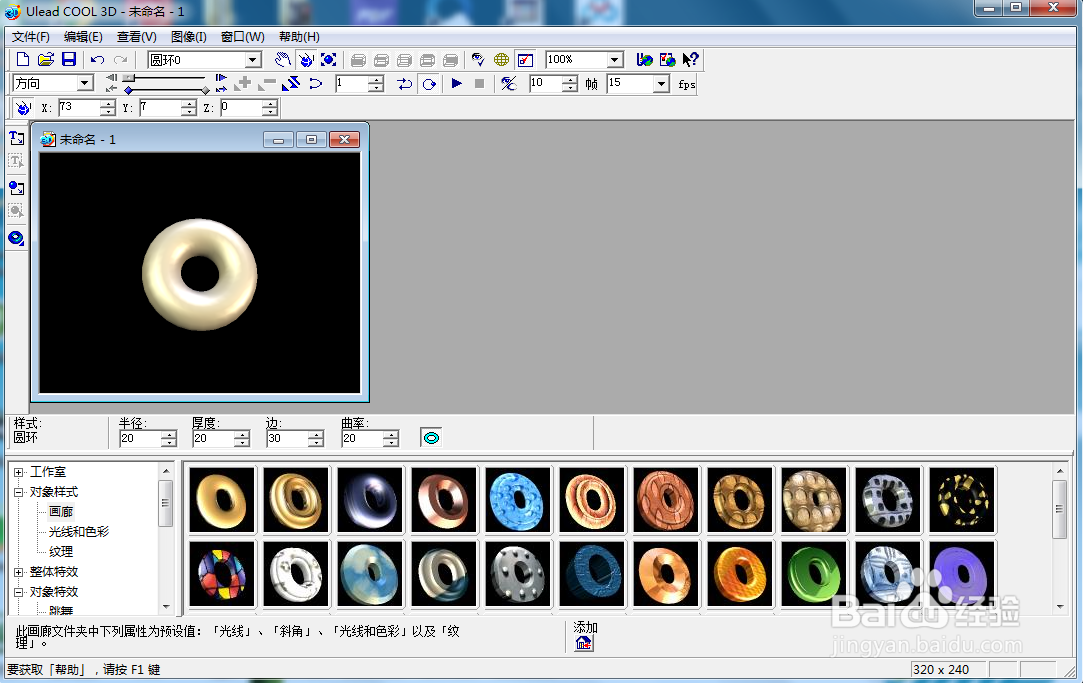This screenshot has width=1083, height=683.
Task: Expand the 整体特效 tree node
Action: click(x=19, y=573)
